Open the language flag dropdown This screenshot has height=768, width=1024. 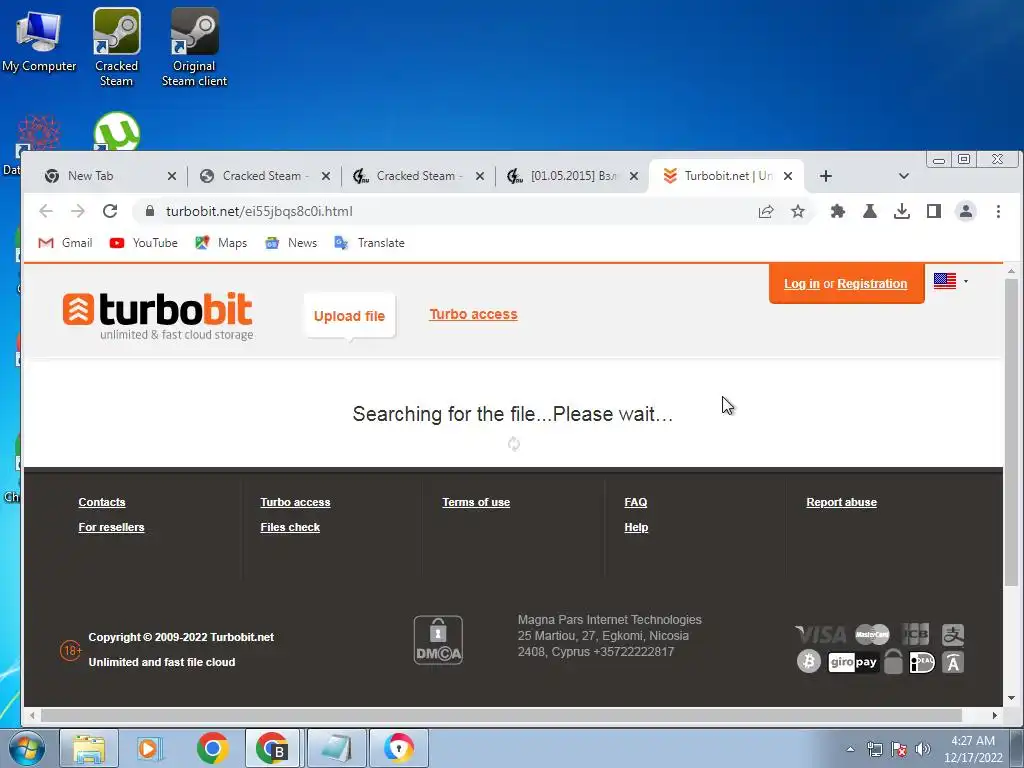pos(951,281)
